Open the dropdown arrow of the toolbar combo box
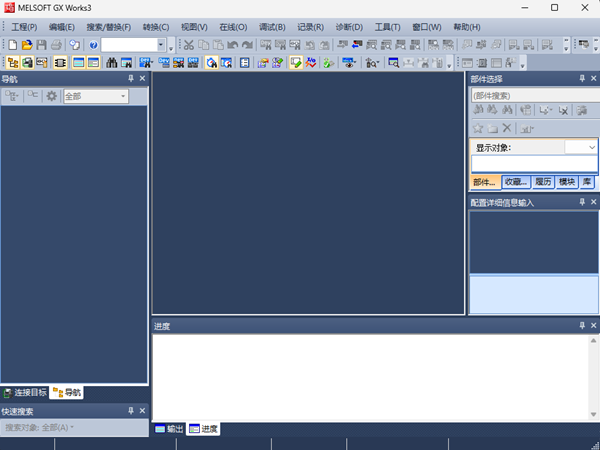600x450 pixels. (161, 45)
